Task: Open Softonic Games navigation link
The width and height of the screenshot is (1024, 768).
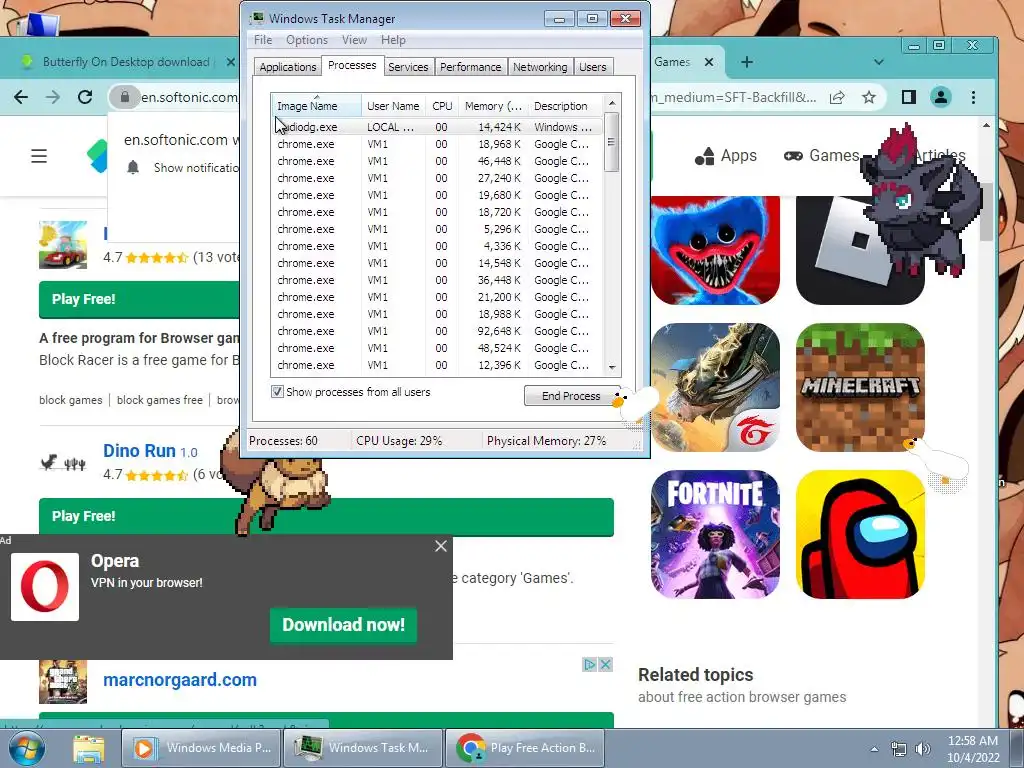Action: (822, 156)
